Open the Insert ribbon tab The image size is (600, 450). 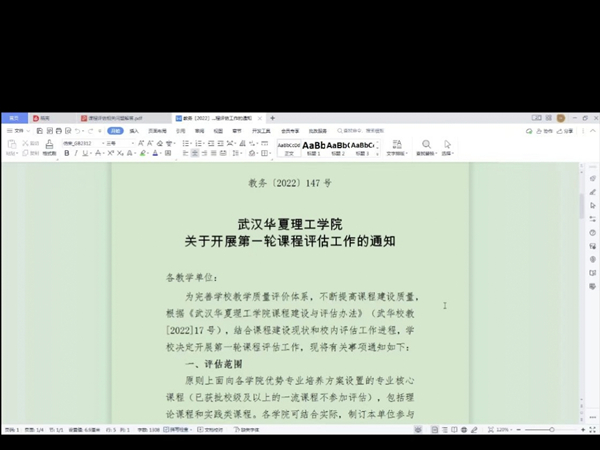pyautogui.click(x=134, y=131)
